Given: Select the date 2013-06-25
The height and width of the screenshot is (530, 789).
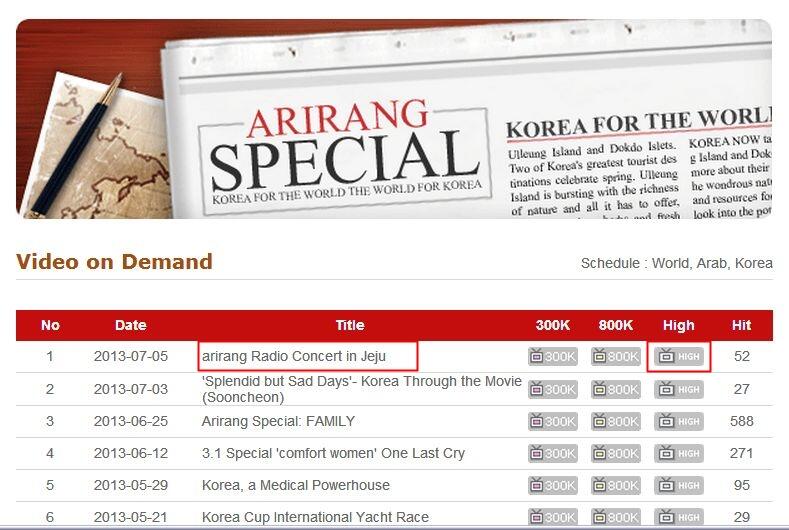Looking at the screenshot, I should tap(131, 421).
